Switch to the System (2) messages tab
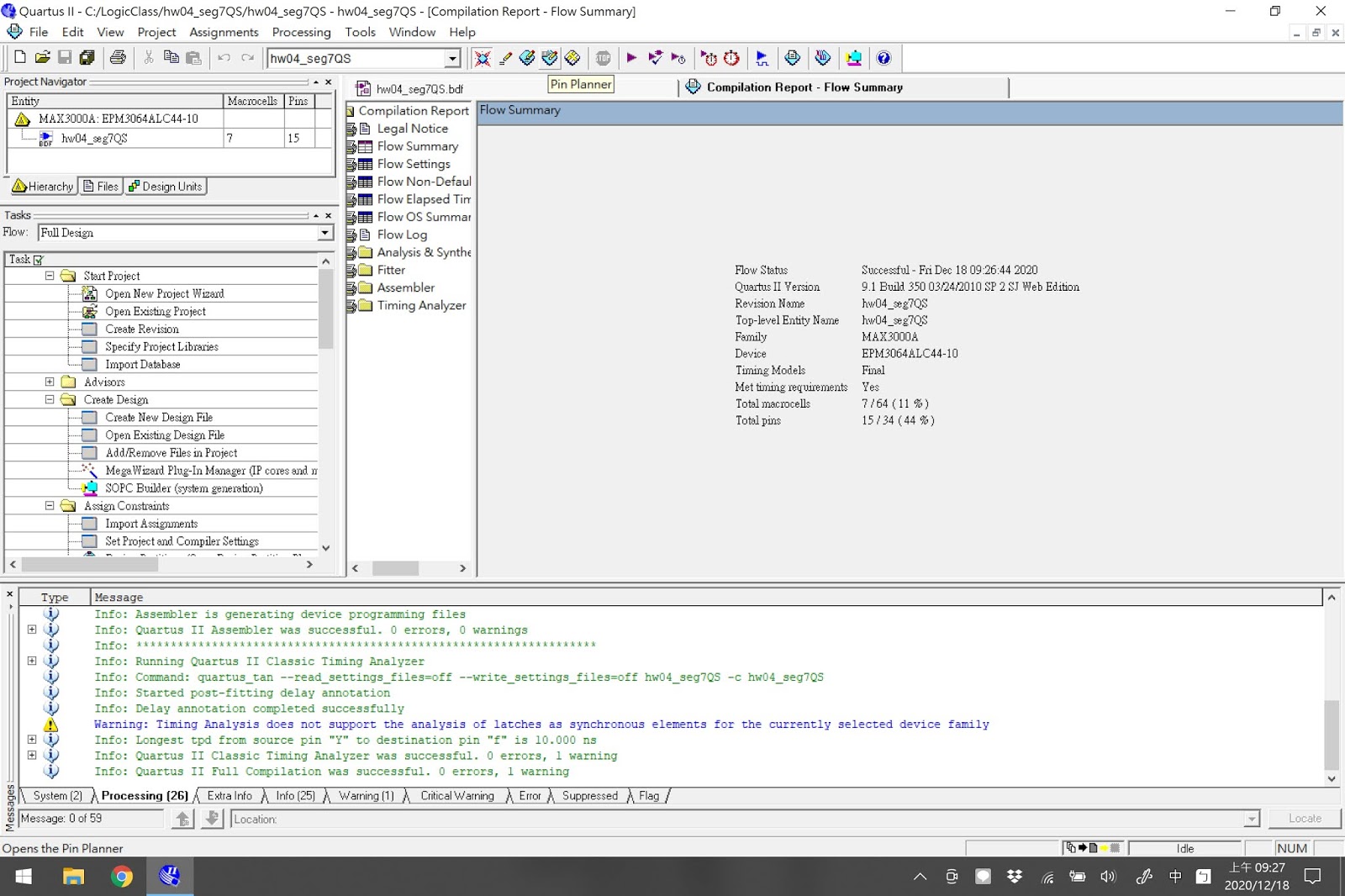 pos(57,796)
